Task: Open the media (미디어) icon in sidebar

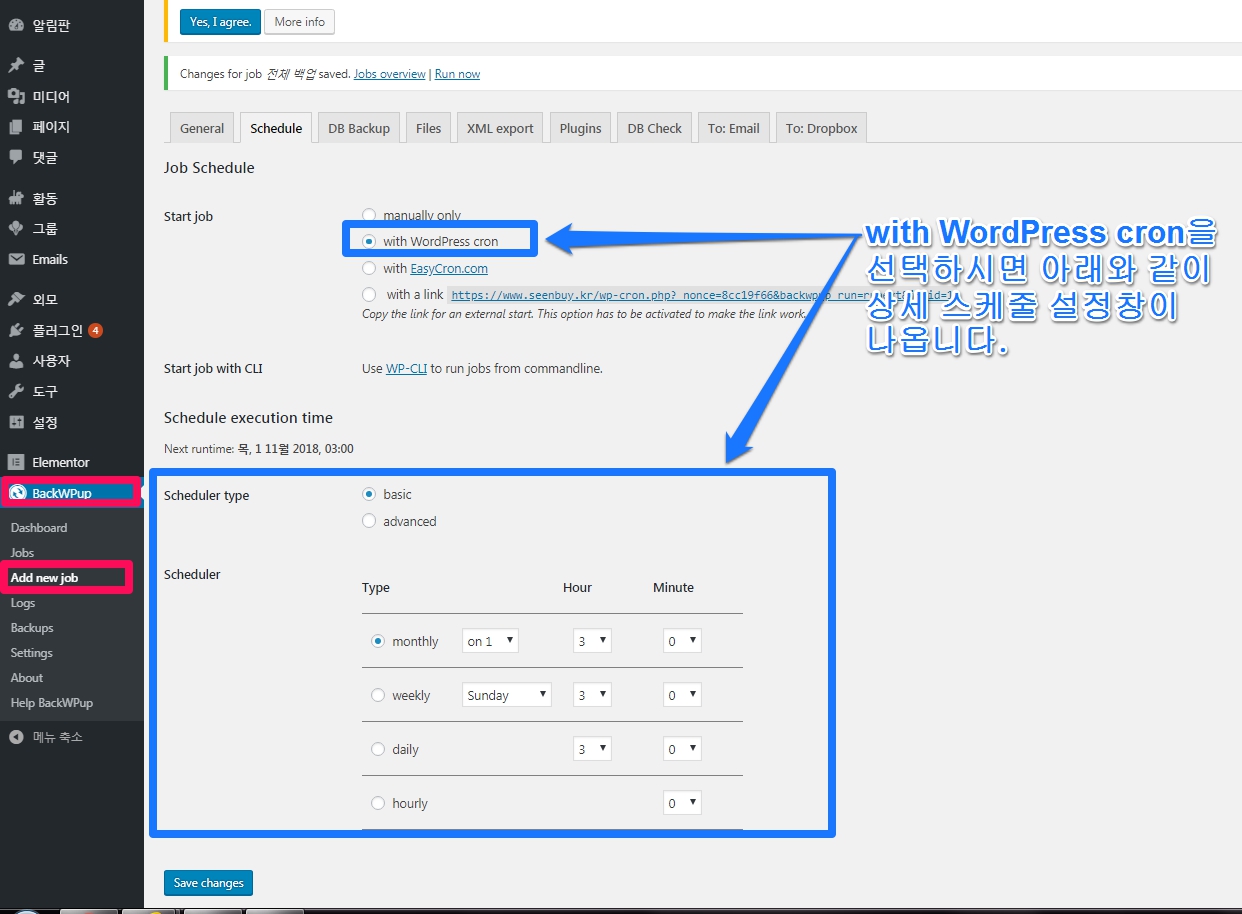Action: (x=16, y=96)
